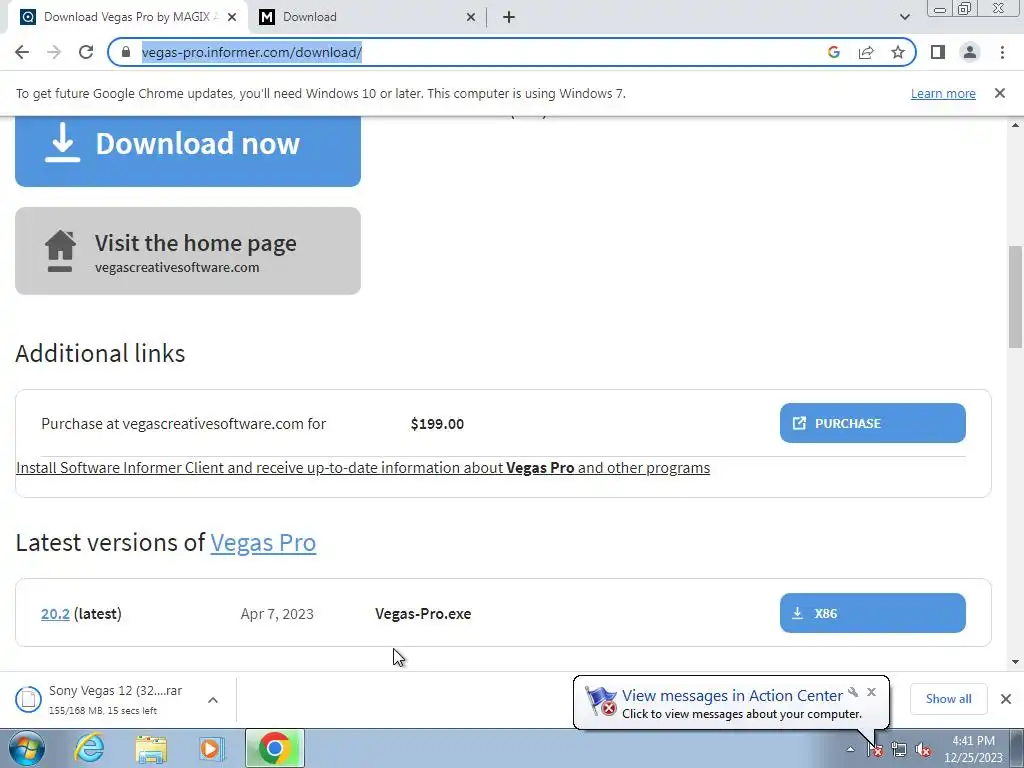Open a new tab
This screenshot has height=768, width=1024.
point(509,17)
